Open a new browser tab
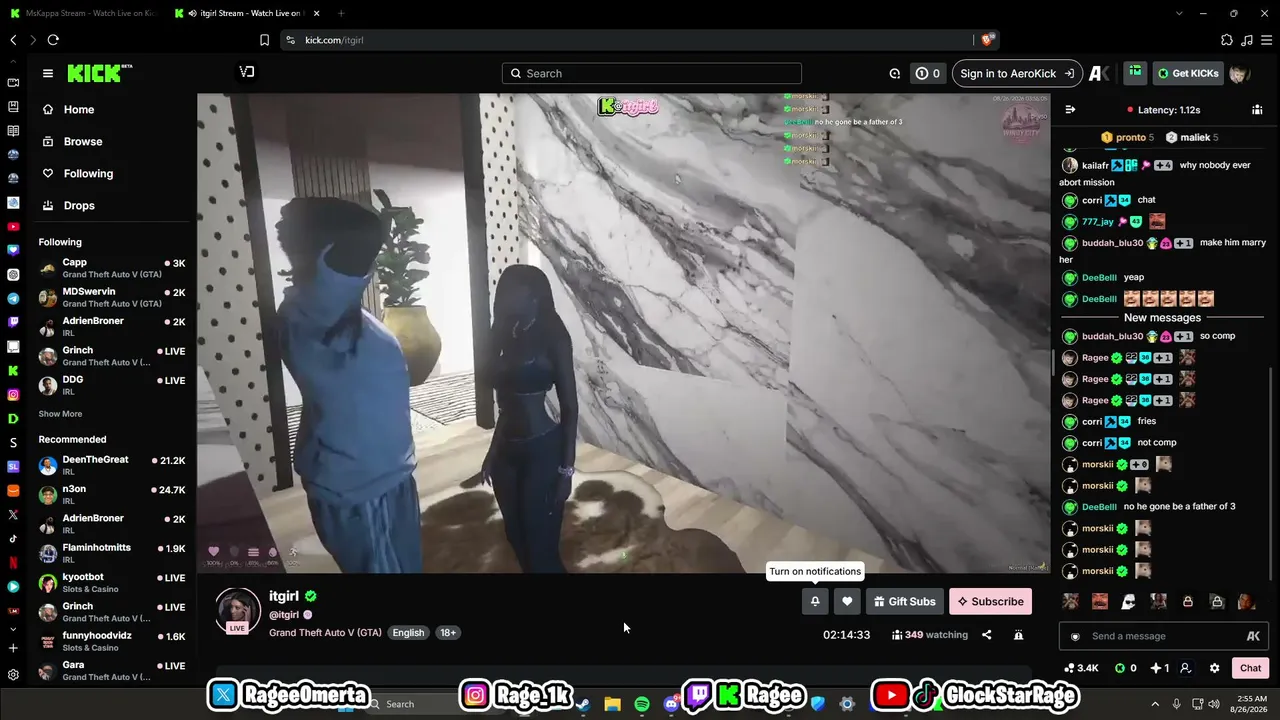Image resolution: width=1280 pixels, height=720 pixels. point(341,13)
